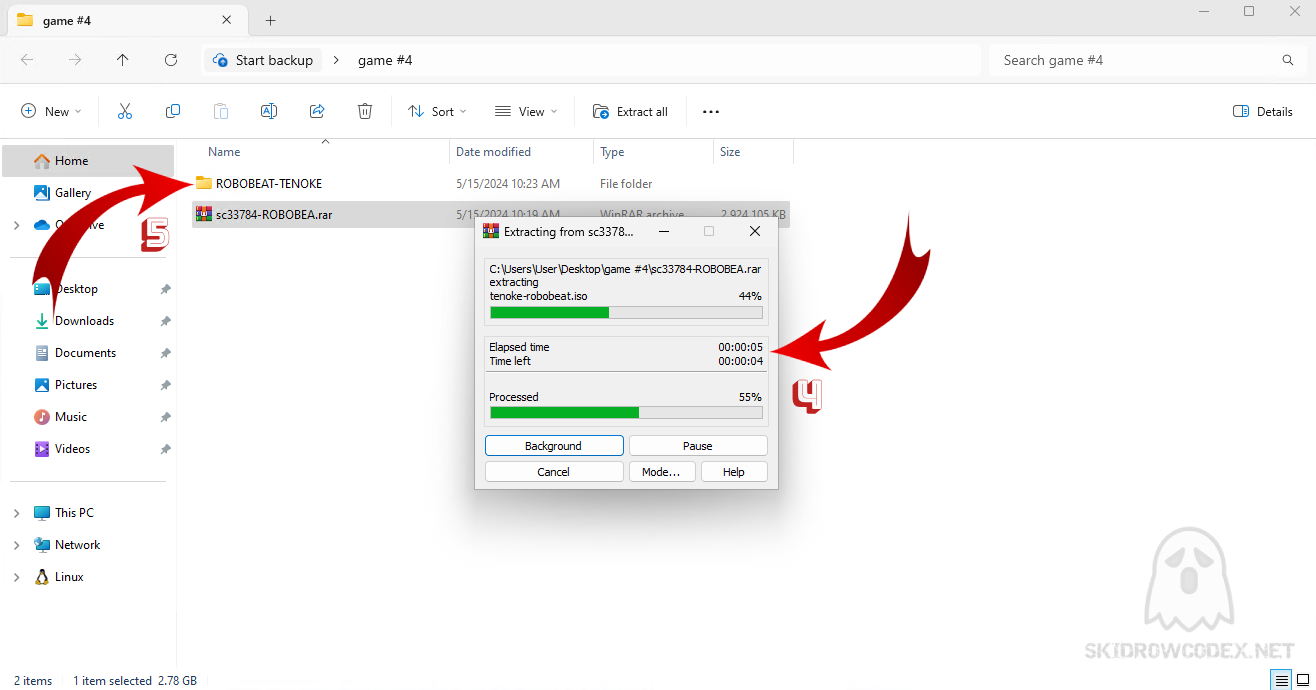Toggle the Details pane
The width and height of the screenshot is (1316, 690).
(1263, 111)
